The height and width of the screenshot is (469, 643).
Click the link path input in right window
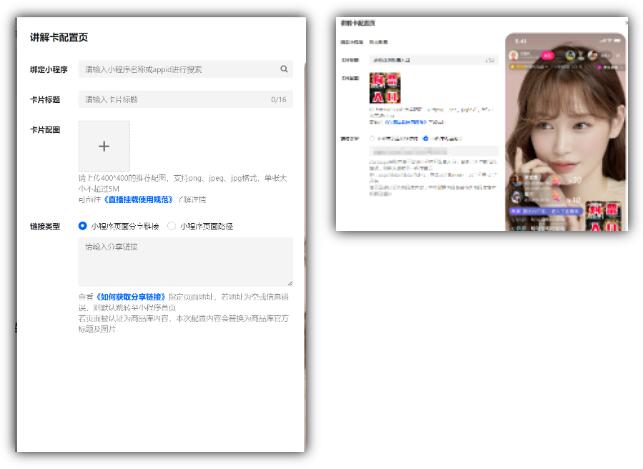point(433,151)
